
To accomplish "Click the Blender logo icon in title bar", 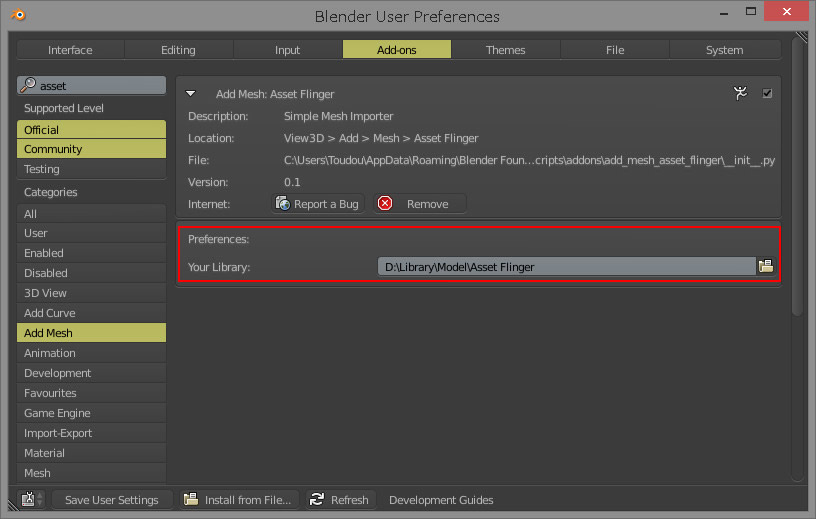I will (18, 15).
